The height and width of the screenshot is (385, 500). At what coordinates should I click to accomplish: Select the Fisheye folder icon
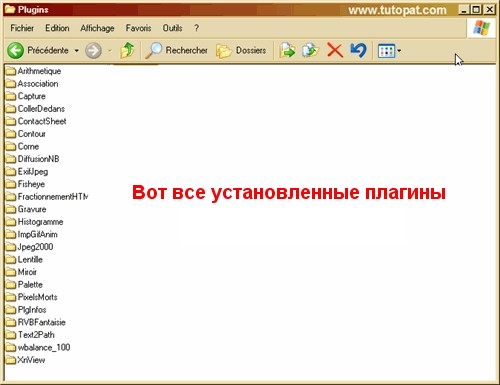tap(11, 184)
